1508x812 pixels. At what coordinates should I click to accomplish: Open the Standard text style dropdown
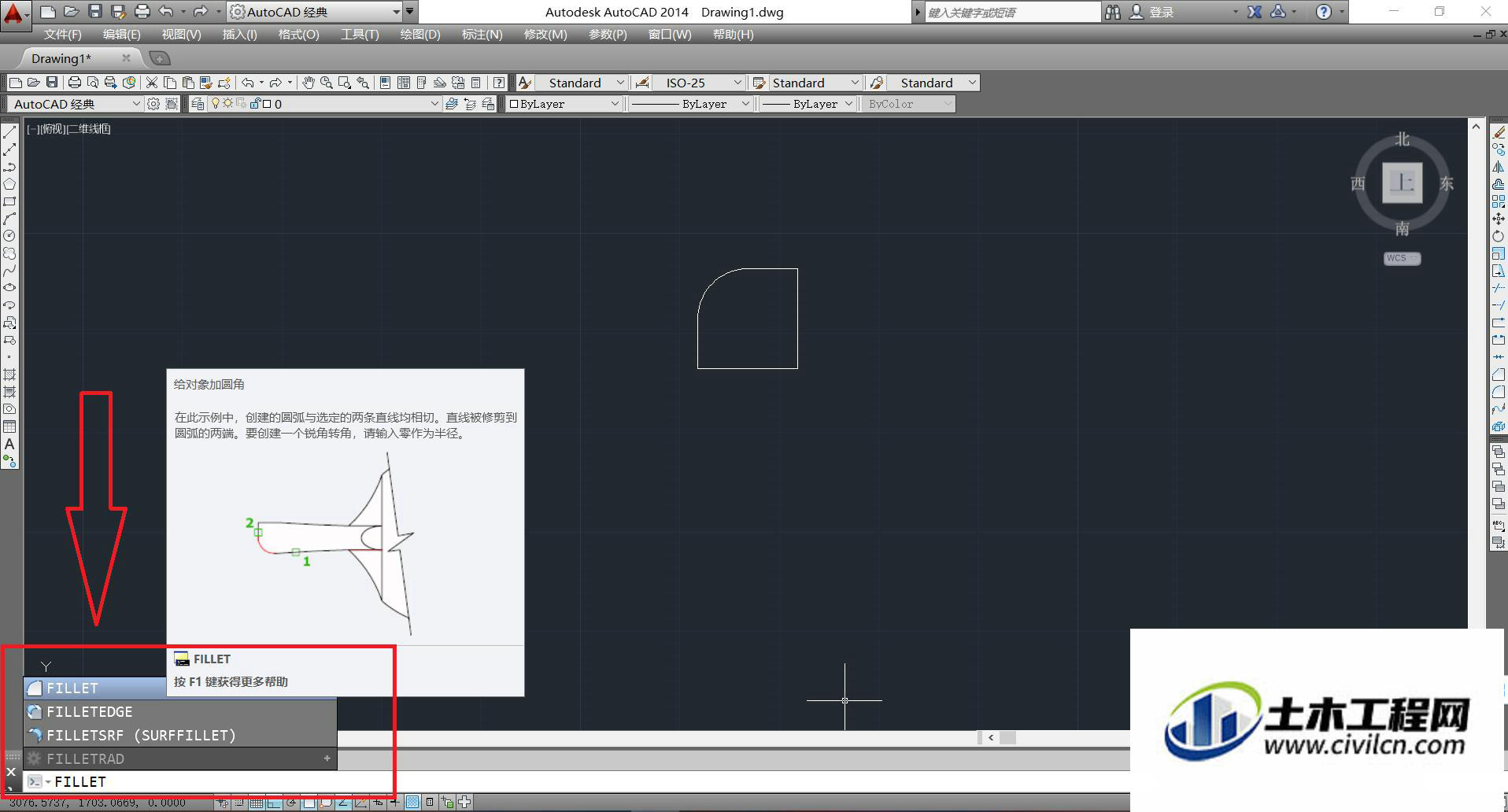pos(582,83)
